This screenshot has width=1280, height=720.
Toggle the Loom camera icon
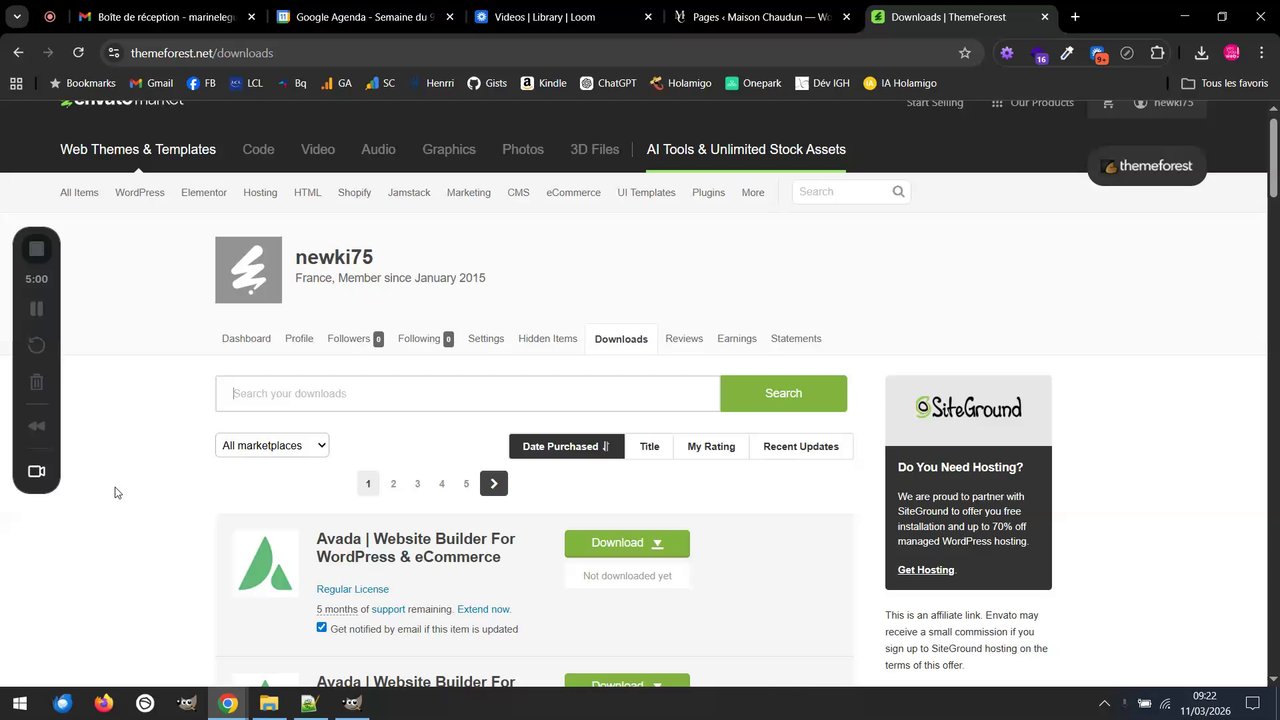coord(37,471)
